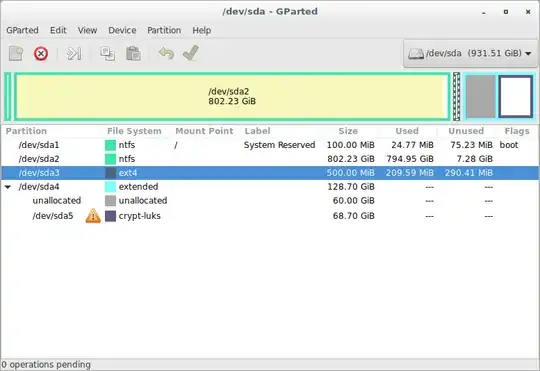Select the /dev/sda2 partition row
The height and width of the screenshot is (371, 540).
270,159
